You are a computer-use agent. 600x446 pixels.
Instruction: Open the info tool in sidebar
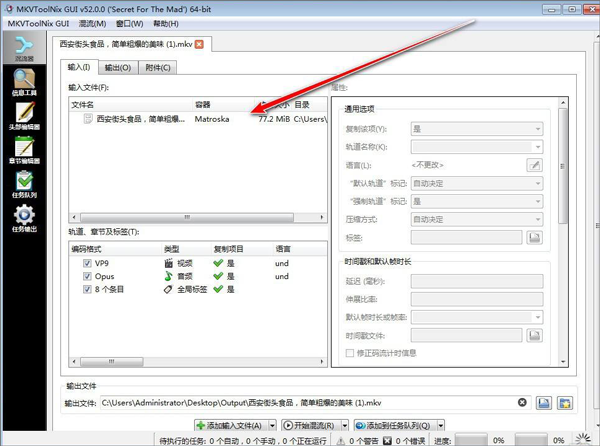coord(24,82)
